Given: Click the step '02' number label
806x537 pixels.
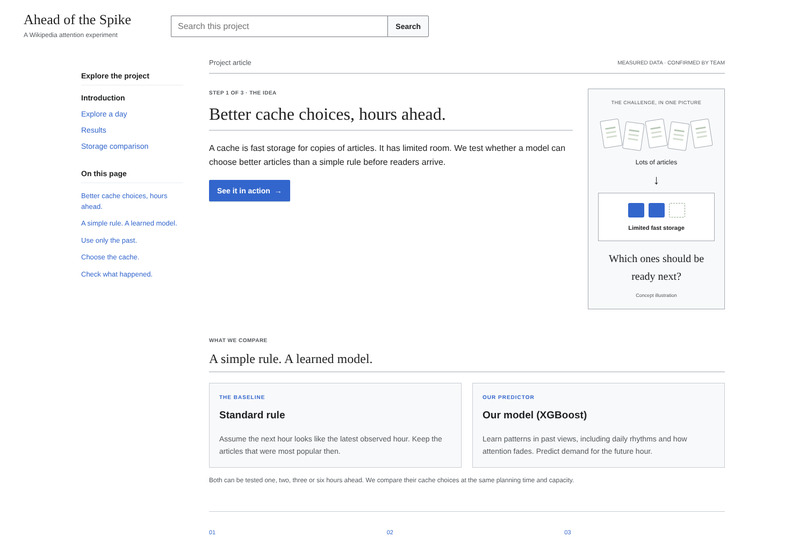Looking at the screenshot, I should pyautogui.click(x=390, y=532).
